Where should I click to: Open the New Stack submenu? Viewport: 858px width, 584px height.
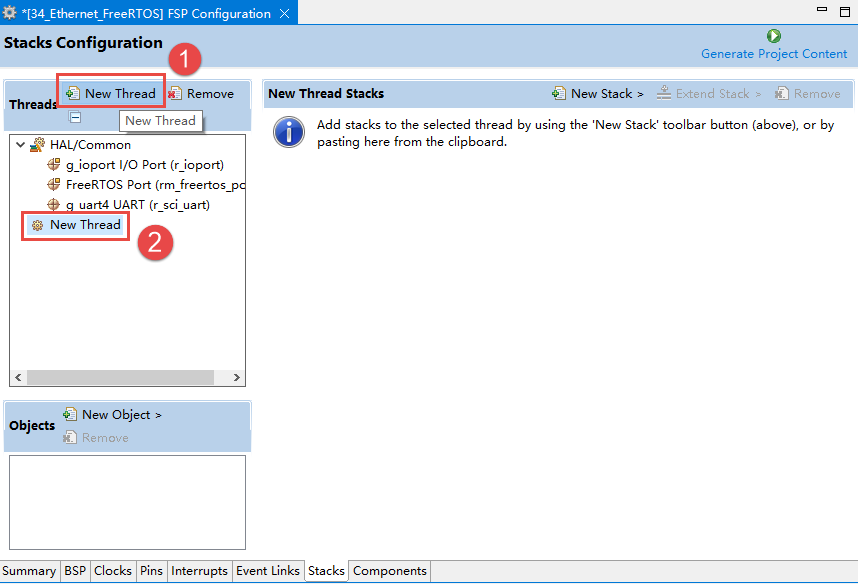(640, 94)
